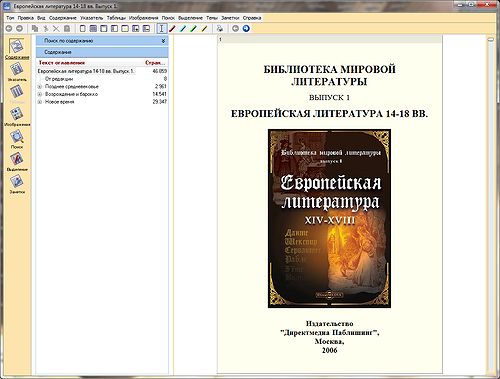Open the Указатель sidebar panel icon
500x379 pixels.
pyautogui.click(x=16, y=69)
